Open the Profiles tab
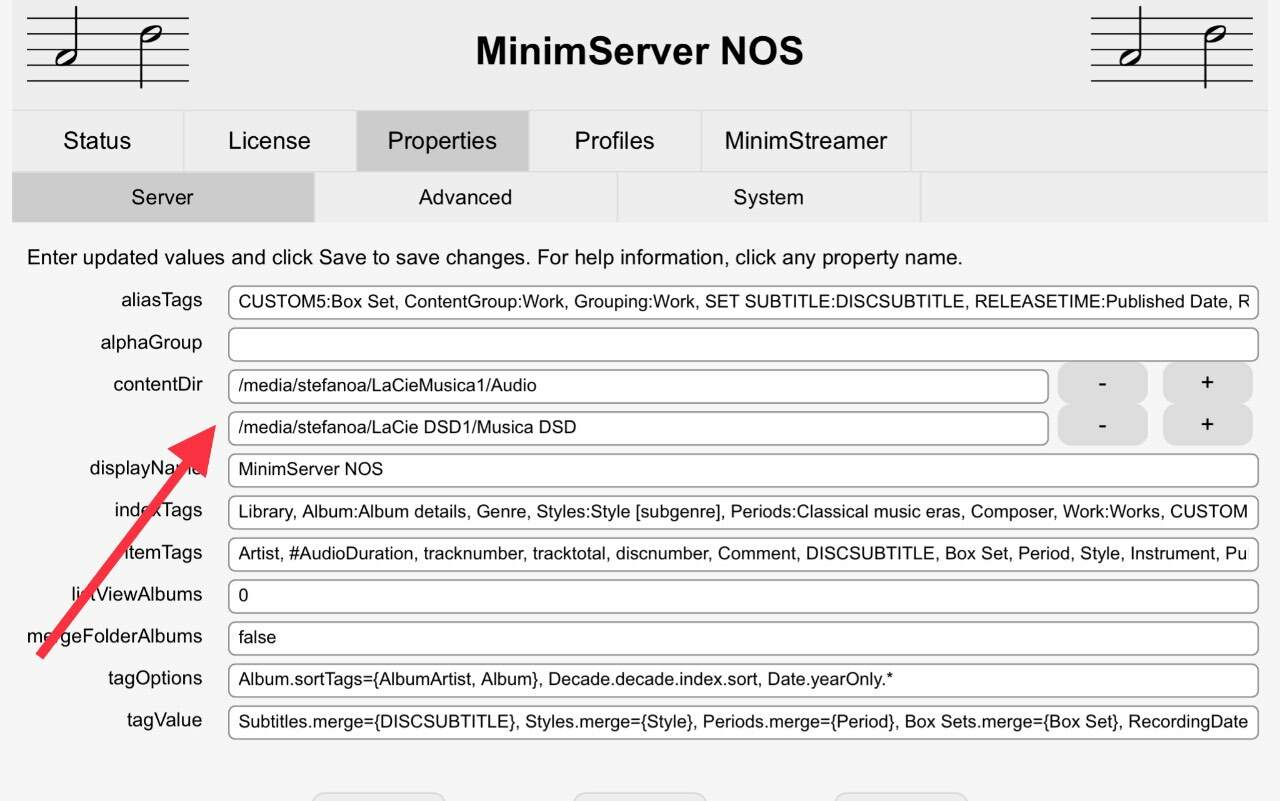Viewport: 1280px width, 801px height. point(614,141)
